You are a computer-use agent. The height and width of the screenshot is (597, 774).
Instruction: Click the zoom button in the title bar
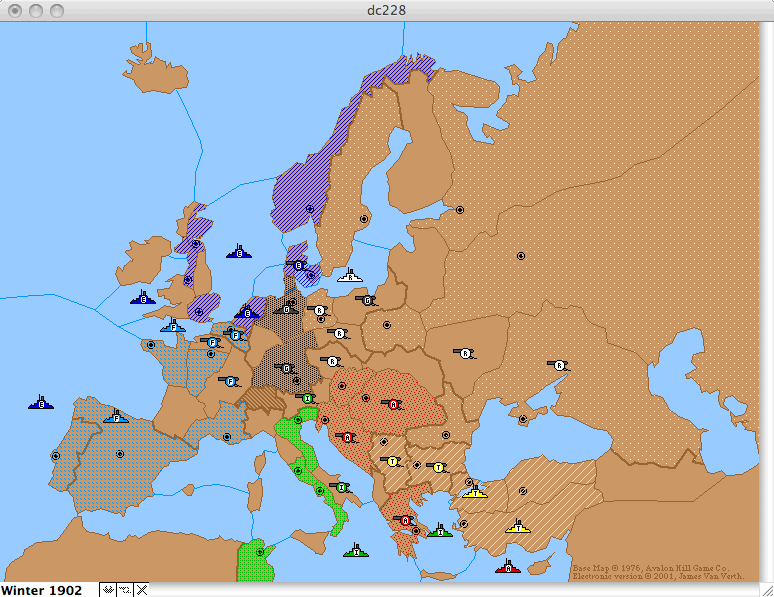tap(57, 10)
